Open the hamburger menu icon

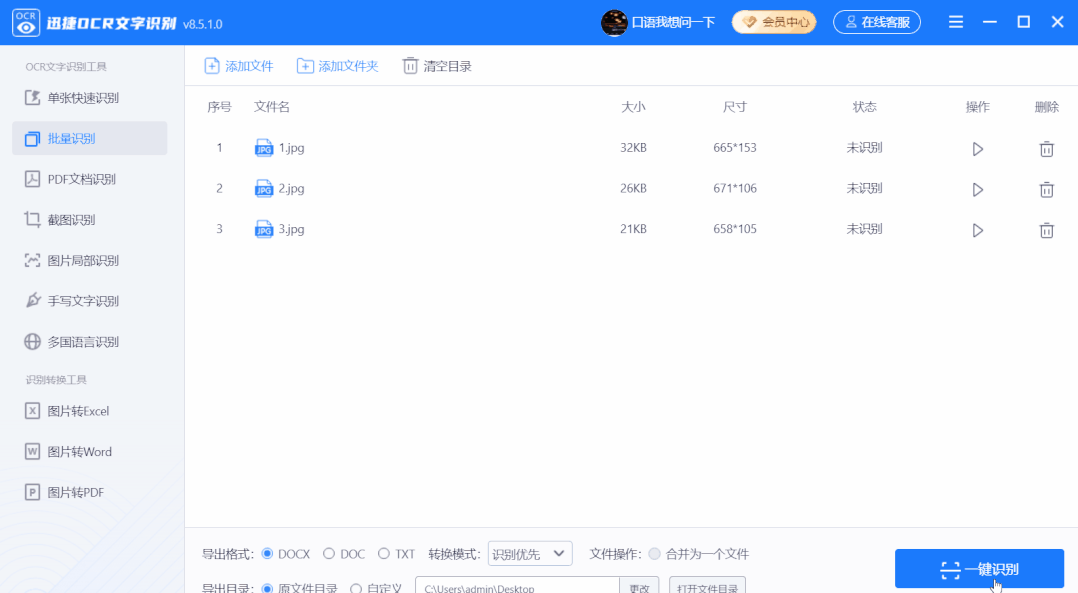click(956, 22)
